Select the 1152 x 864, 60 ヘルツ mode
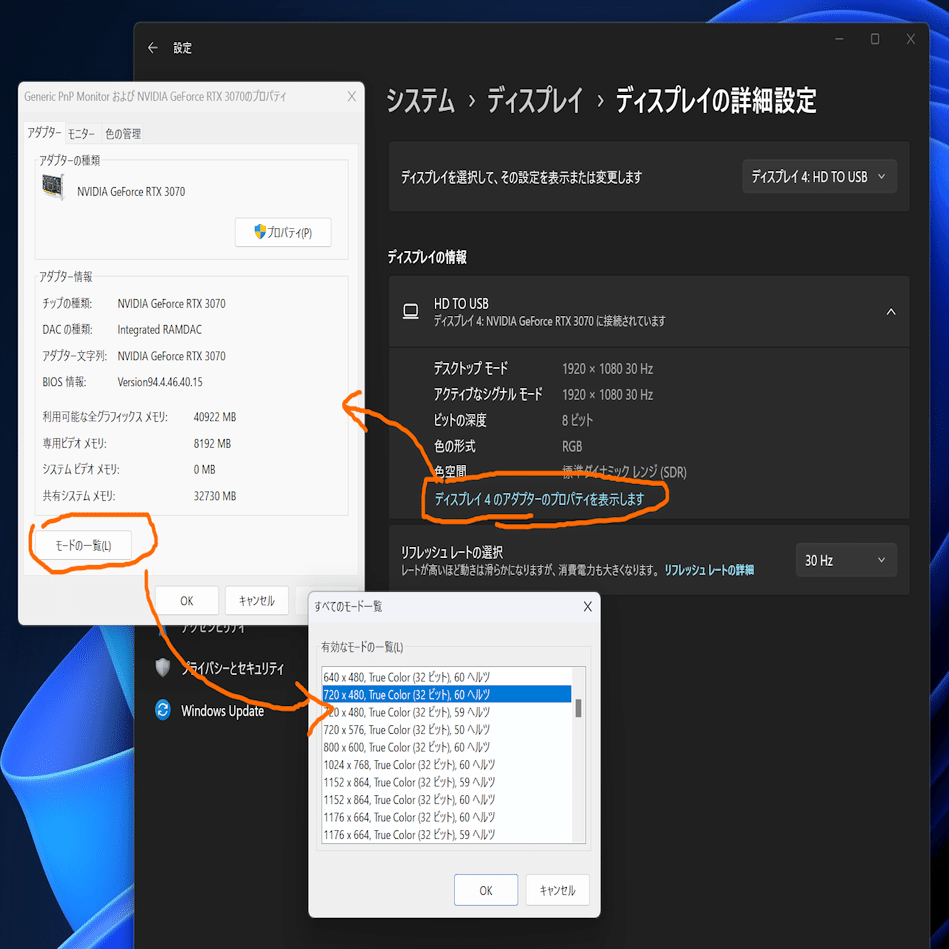Image resolution: width=949 pixels, height=949 pixels. 447,800
